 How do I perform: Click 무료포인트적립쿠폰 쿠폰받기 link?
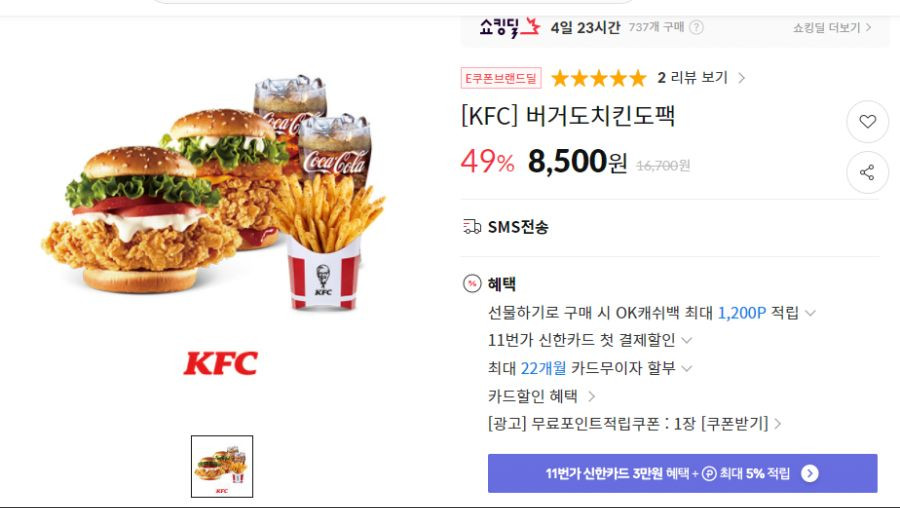pyautogui.click(x=634, y=424)
